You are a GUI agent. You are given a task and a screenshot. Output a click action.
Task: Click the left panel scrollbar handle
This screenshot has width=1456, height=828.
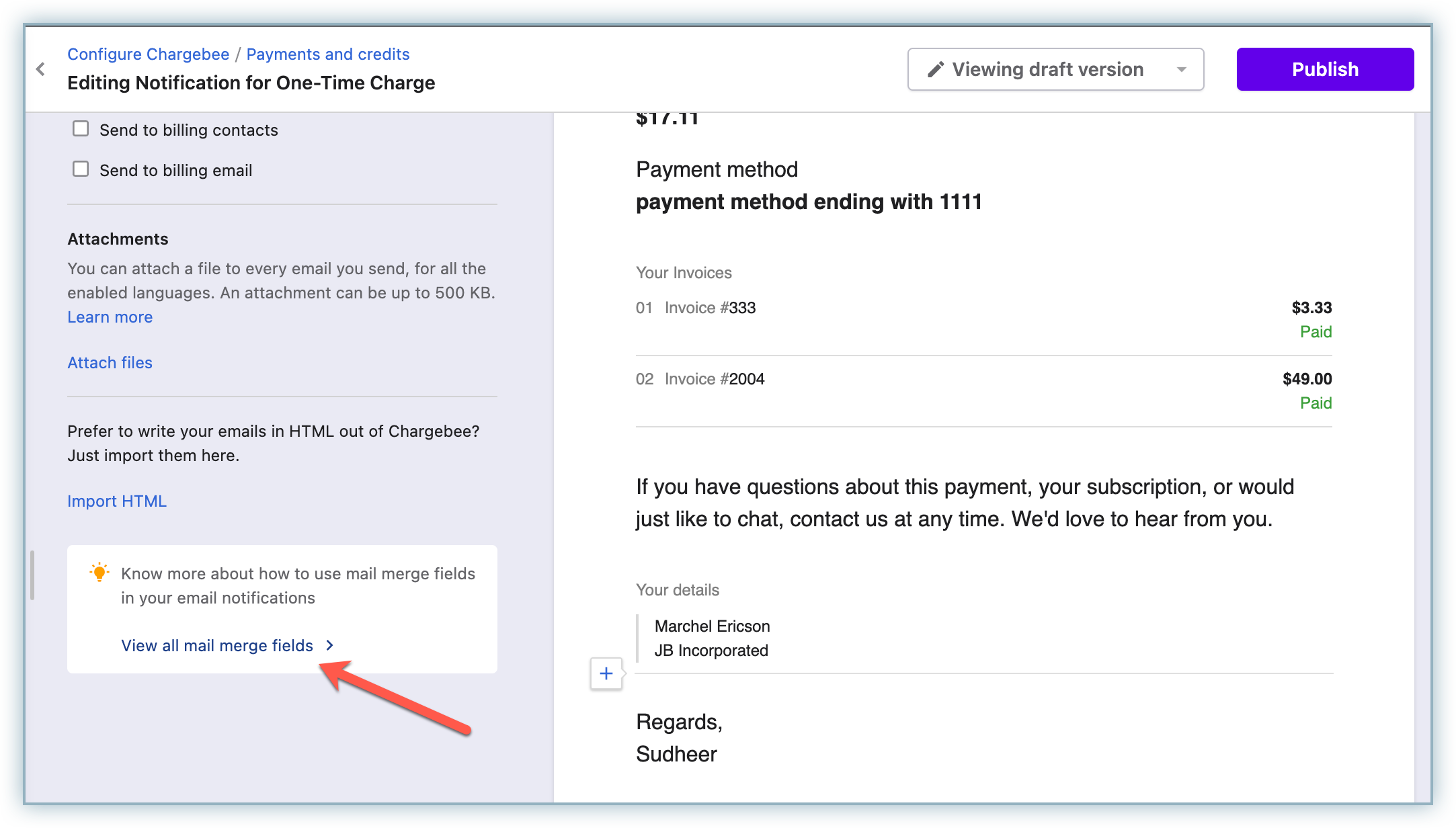click(x=32, y=575)
